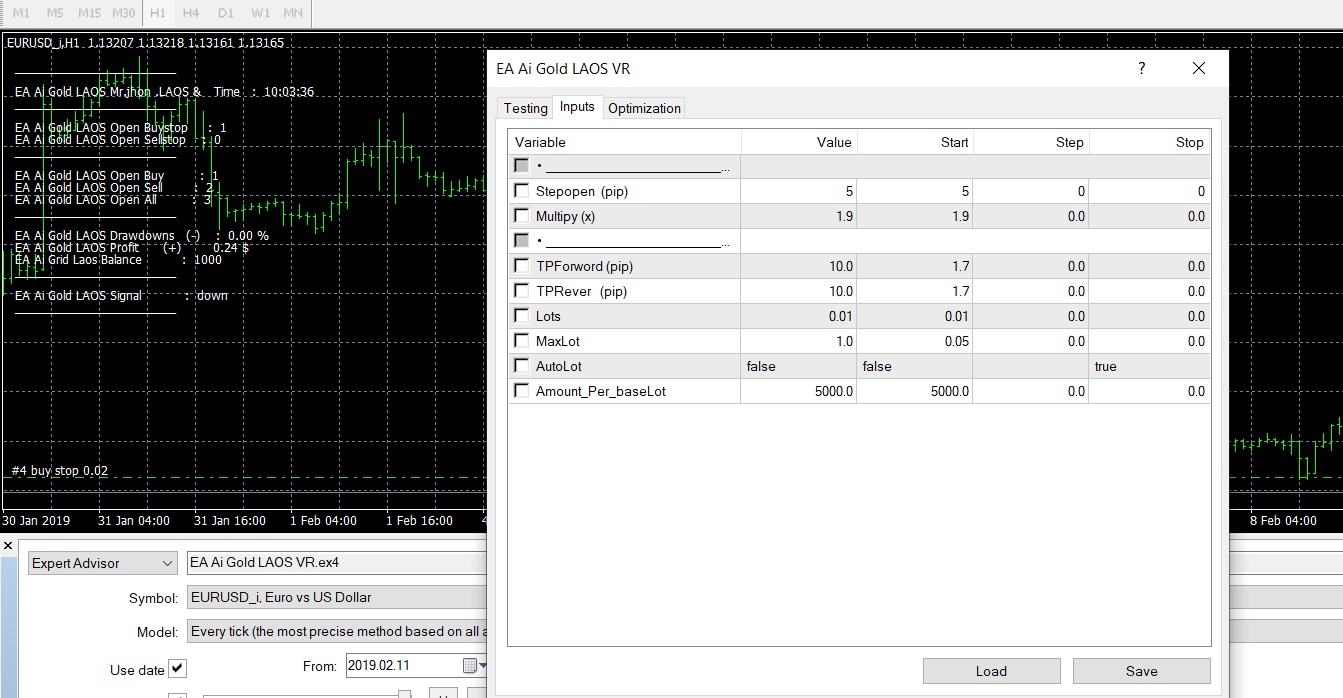The width and height of the screenshot is (1343, 698).
Task: Select the MN monthly timeframe
Action: click(x=293, y=13)
